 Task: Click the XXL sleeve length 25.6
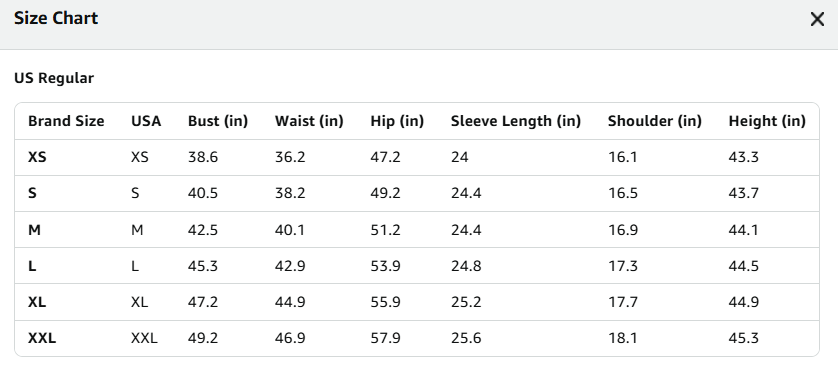click(x=465, y=338)
